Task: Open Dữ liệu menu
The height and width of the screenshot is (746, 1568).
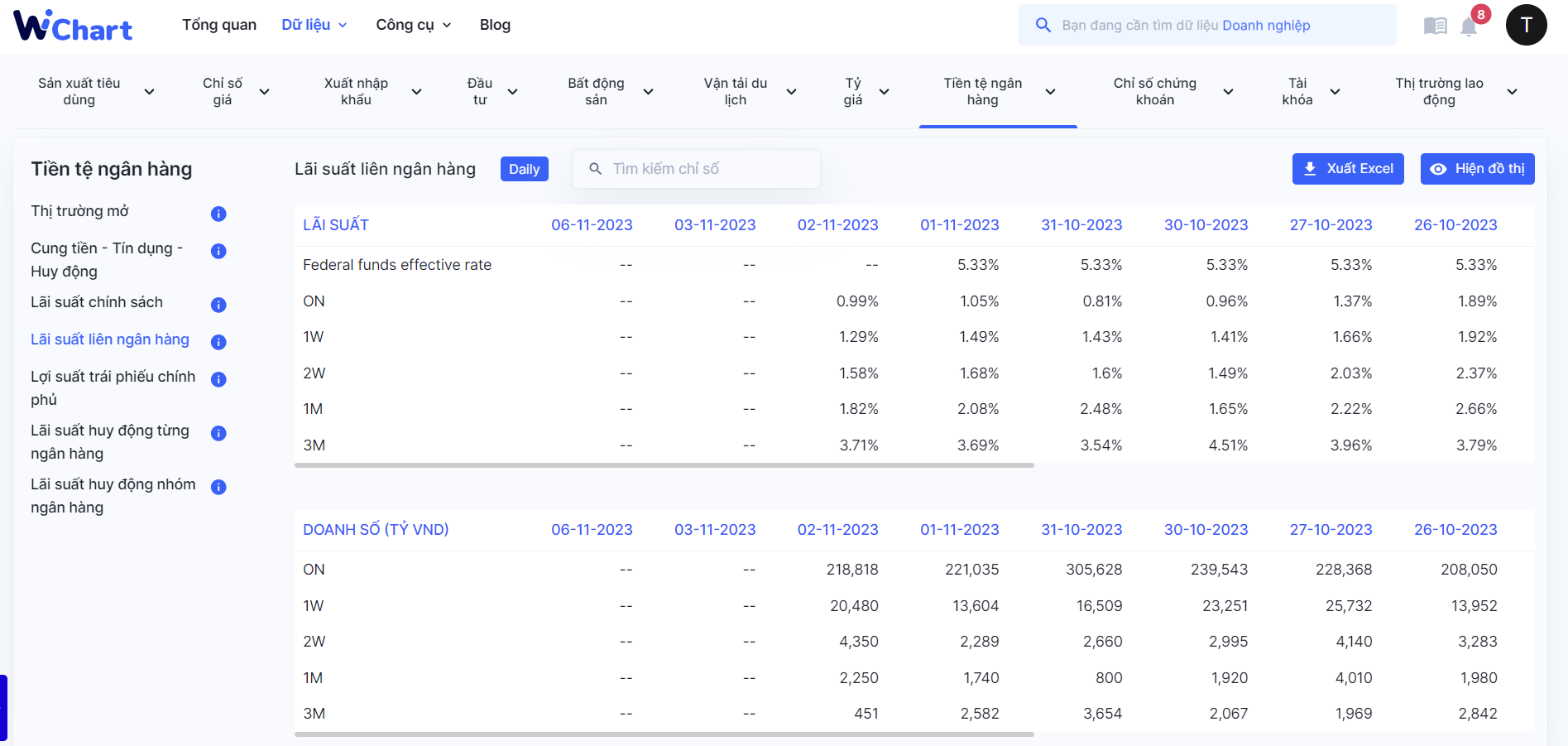Action: pyautogui.click(x=314, y=25)
